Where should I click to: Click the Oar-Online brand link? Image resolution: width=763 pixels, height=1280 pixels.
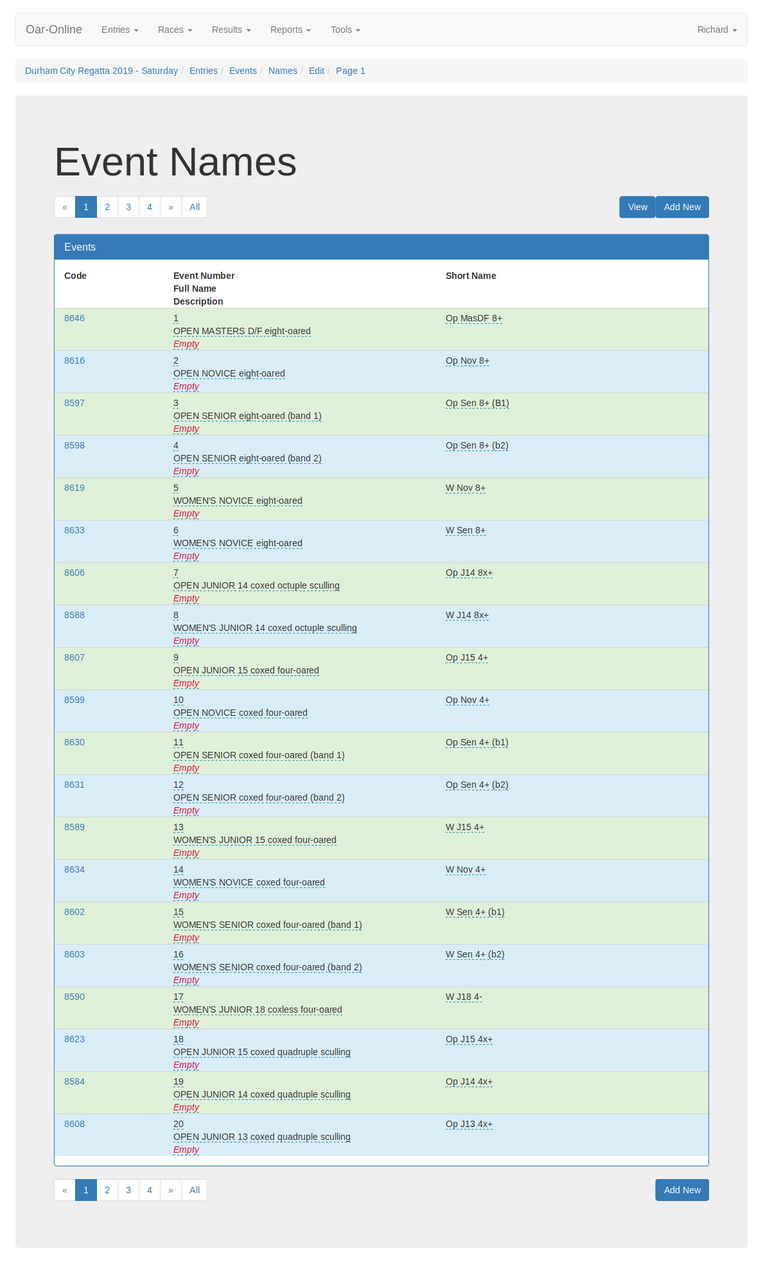54,30
